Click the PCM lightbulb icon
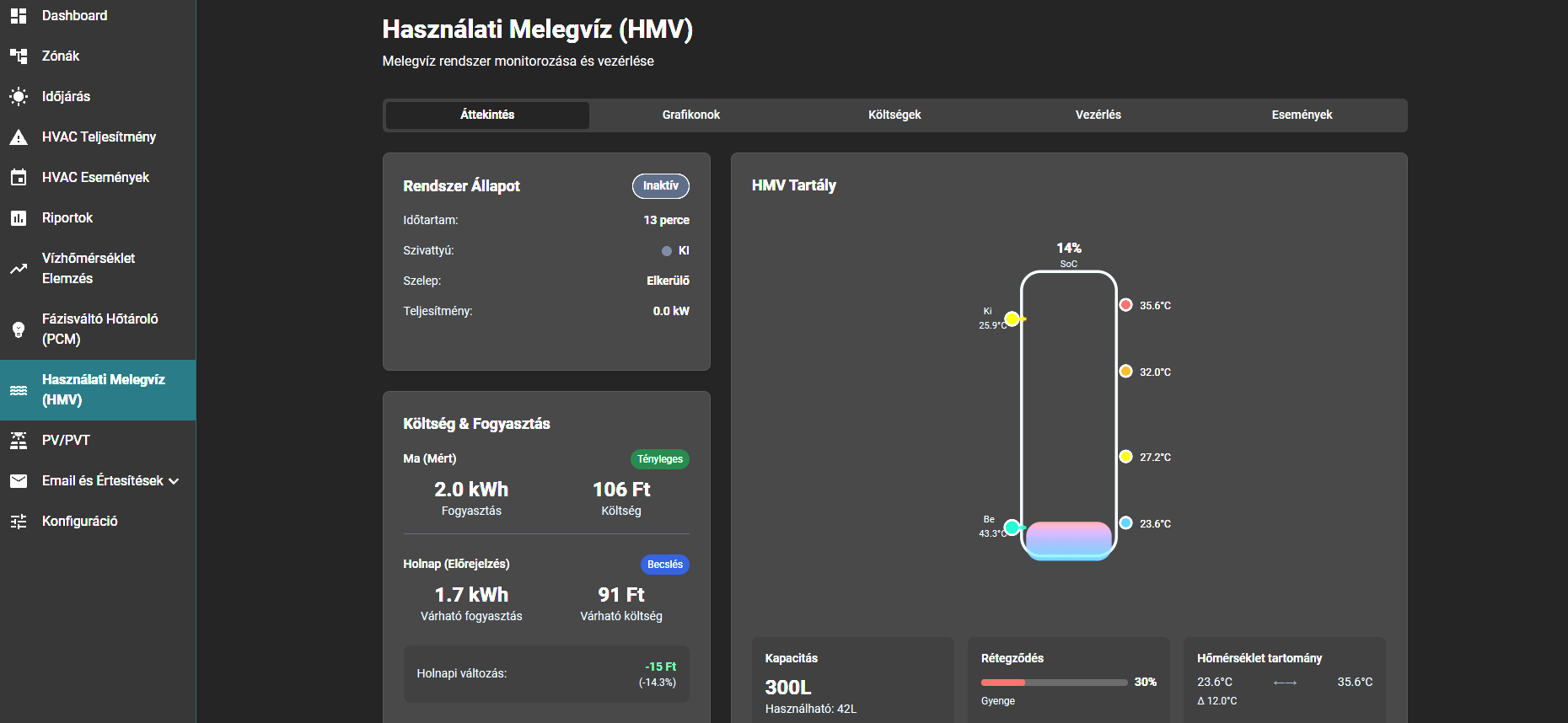The height and width of the screenshot is (723, 1568). [x=19, y=329]
